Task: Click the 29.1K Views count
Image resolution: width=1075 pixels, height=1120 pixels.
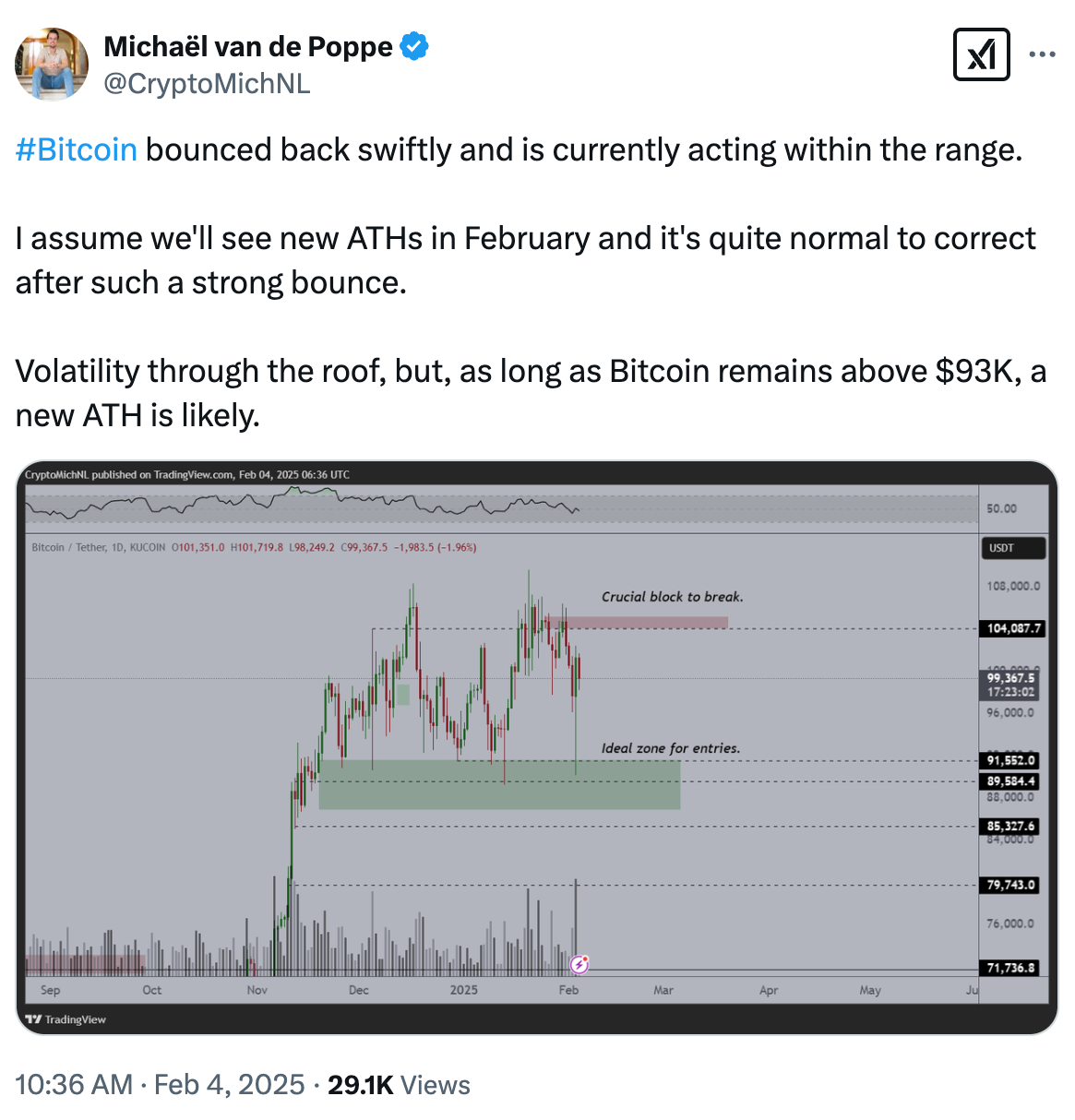Action: (399, 1085)
